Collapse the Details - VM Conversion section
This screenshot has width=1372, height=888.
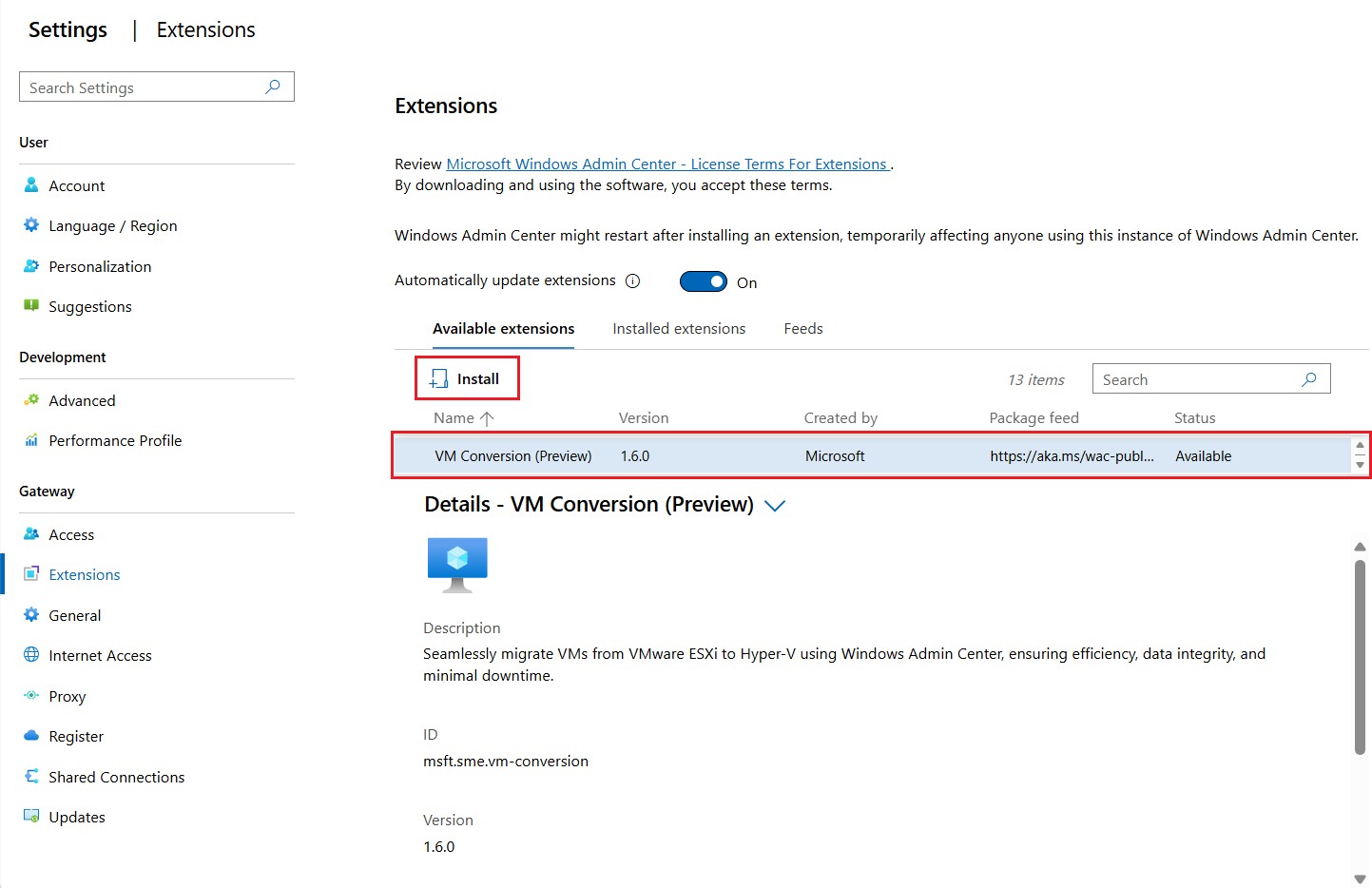[774, 506]
